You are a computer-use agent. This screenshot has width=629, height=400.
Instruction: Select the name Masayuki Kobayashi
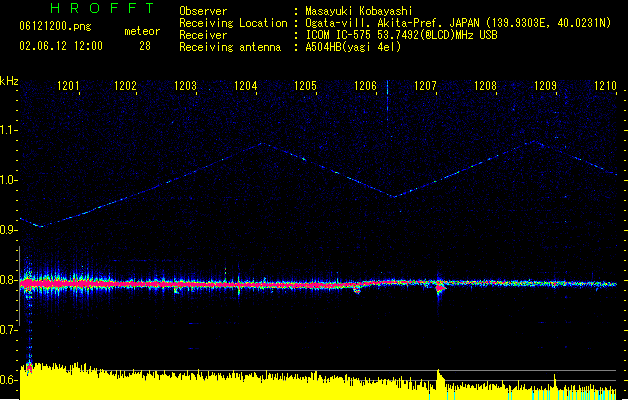click(359, 11)
